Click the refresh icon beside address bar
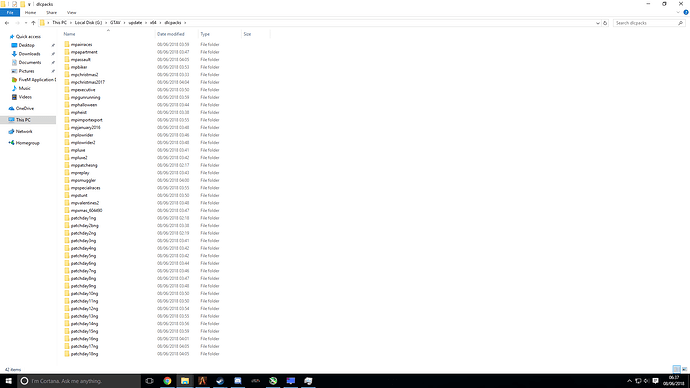 click(x=605, y=23)
